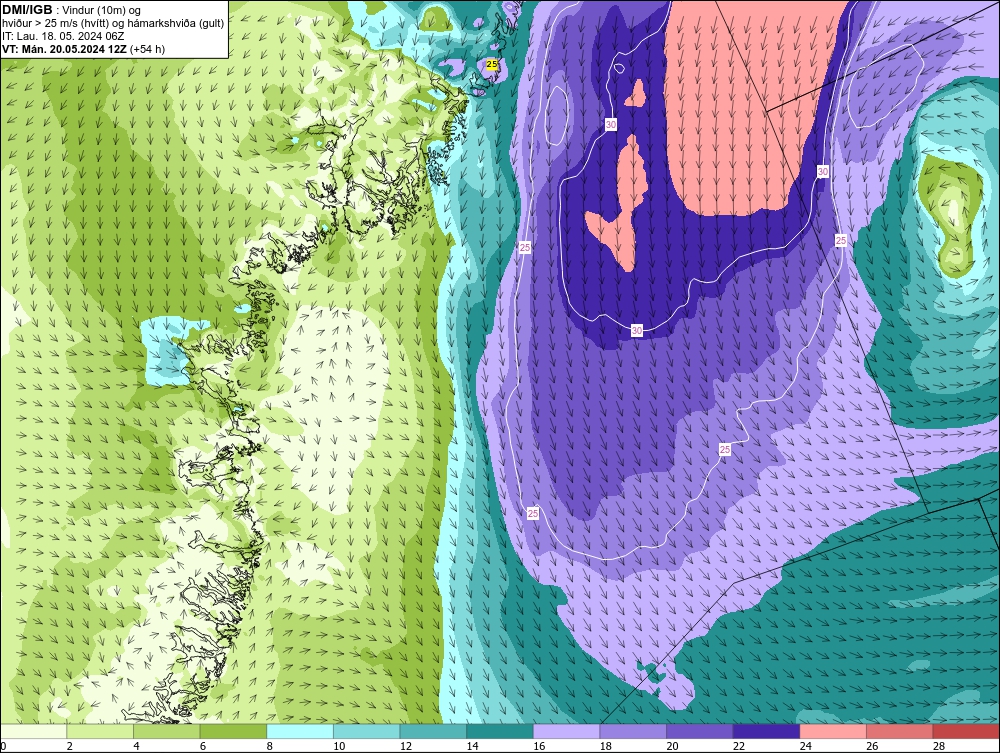Click the 10–12 m/s light teal swatch
This screenshot has height=753, width=1000.
click(366, 731)
